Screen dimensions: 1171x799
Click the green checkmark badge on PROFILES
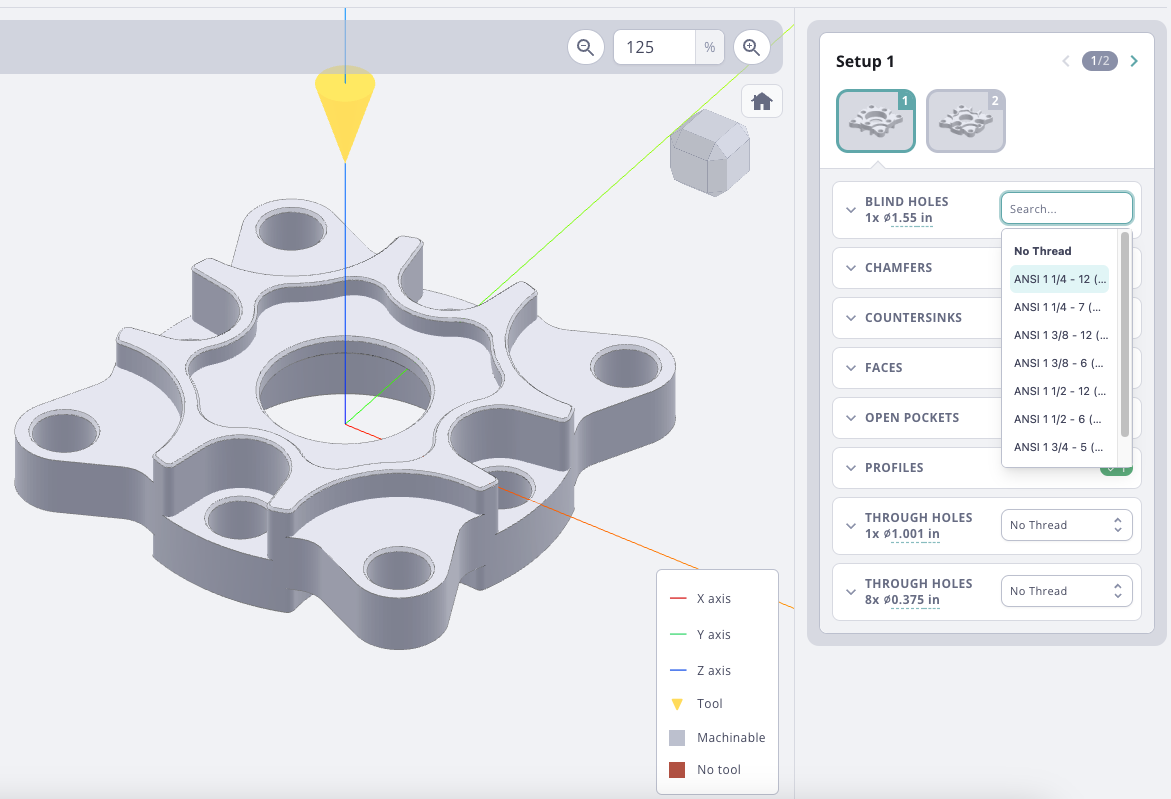pos(1116,466)
